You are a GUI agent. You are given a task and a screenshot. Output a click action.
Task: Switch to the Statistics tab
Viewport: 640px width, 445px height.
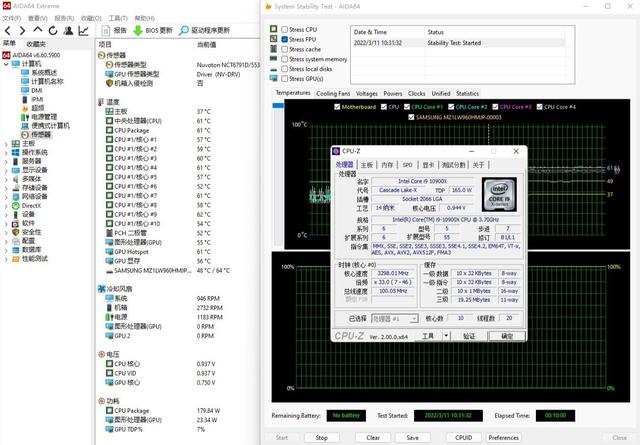[x=467, y=93]
